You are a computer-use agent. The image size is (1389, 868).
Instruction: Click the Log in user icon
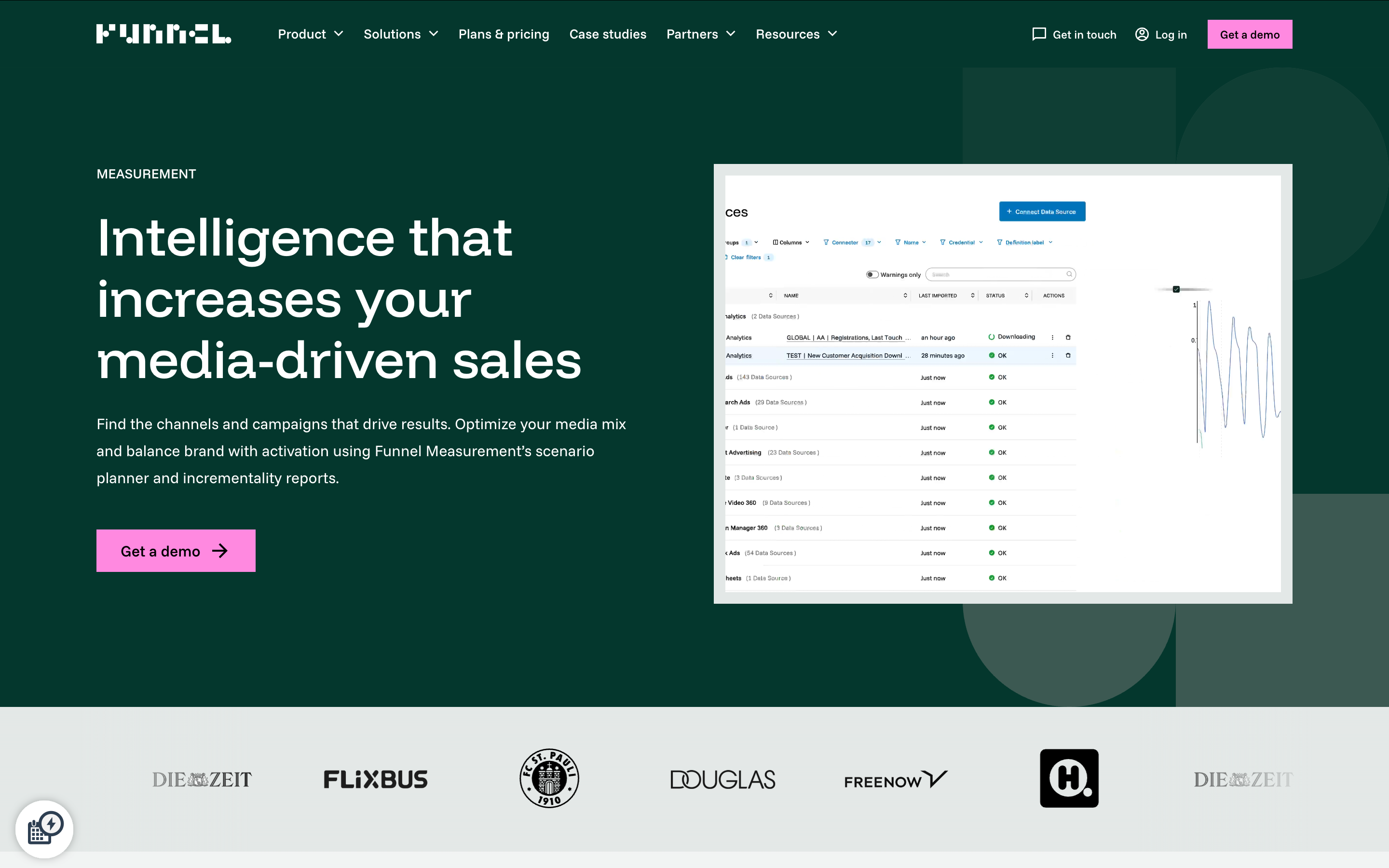point(1142,34)
